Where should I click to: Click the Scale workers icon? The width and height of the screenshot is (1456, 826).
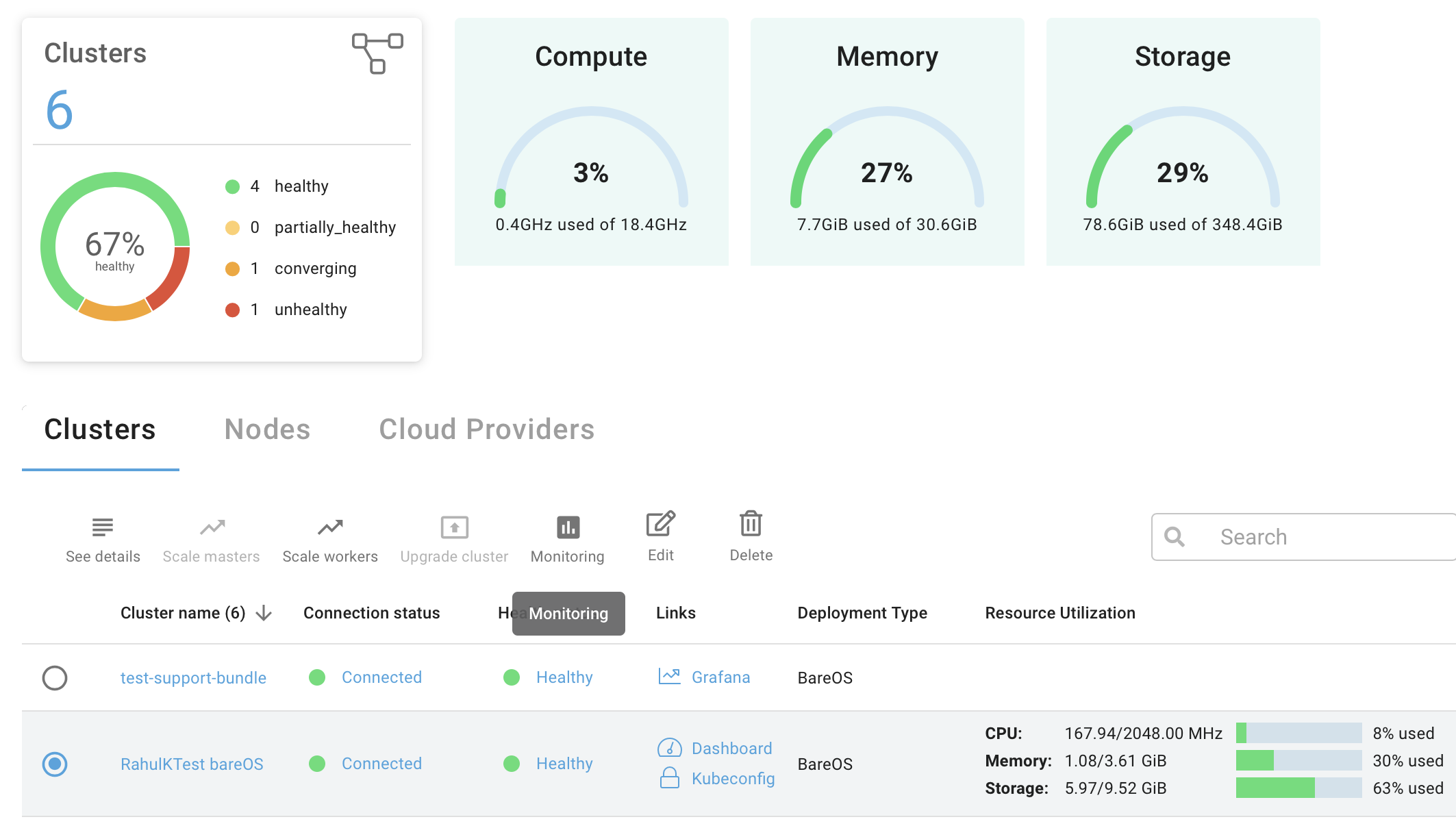click(329, 527)
